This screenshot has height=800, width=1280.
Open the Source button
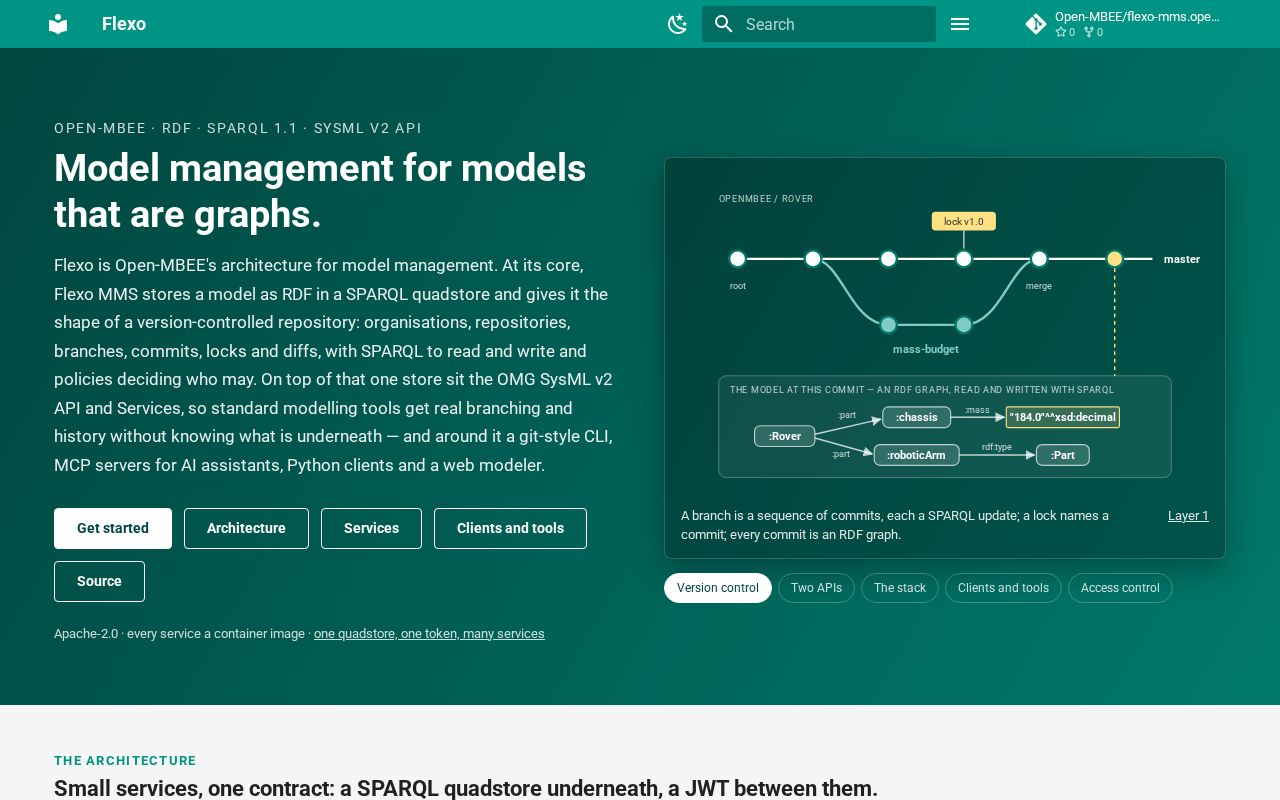[x=99, y=581]
